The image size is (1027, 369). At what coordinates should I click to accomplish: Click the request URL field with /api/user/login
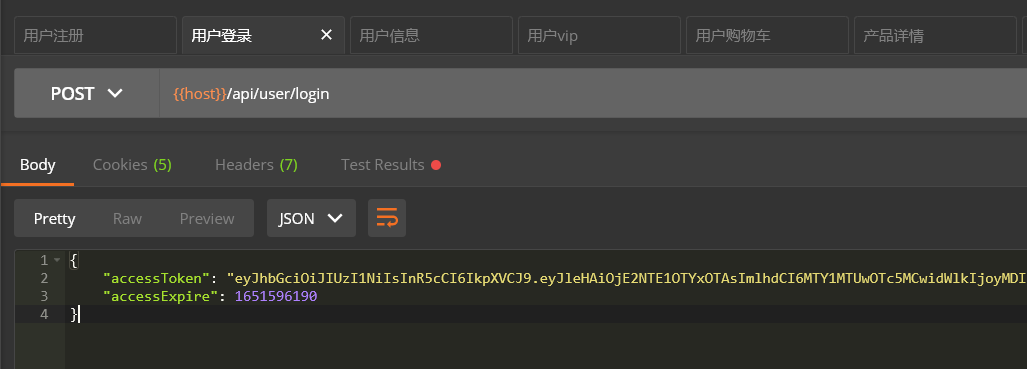[593, 93]
